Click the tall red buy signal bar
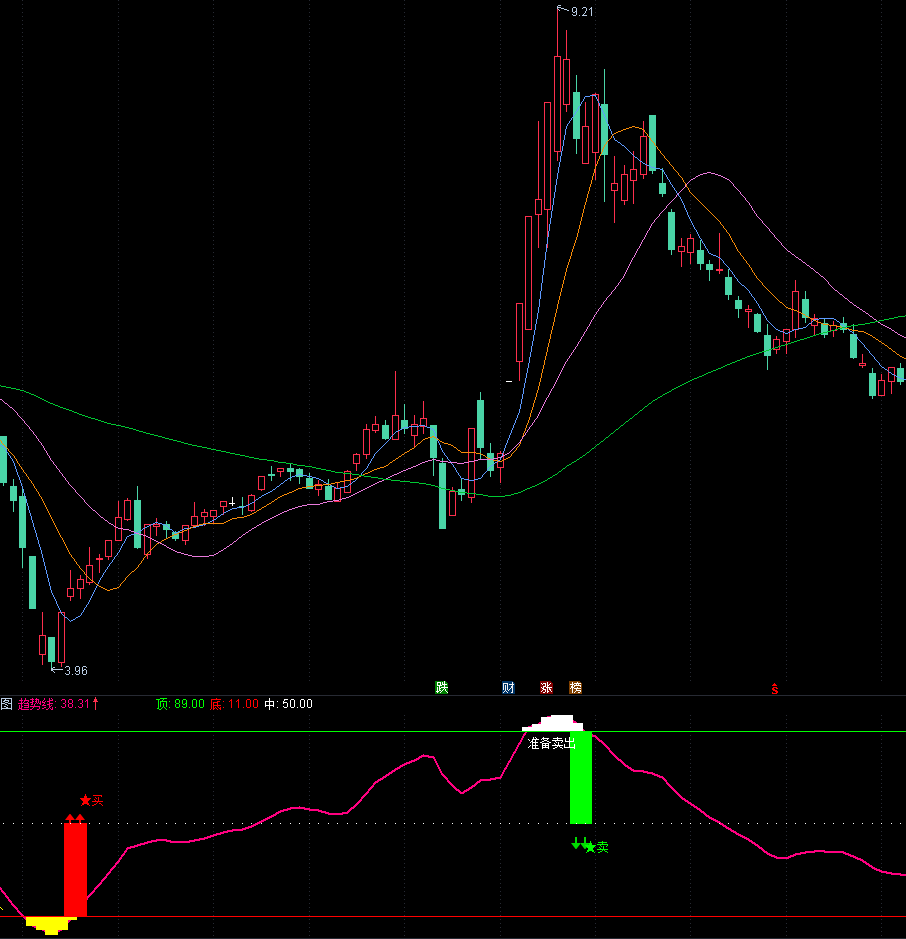The height and width of the screenshot is (939, 906). 75,870
